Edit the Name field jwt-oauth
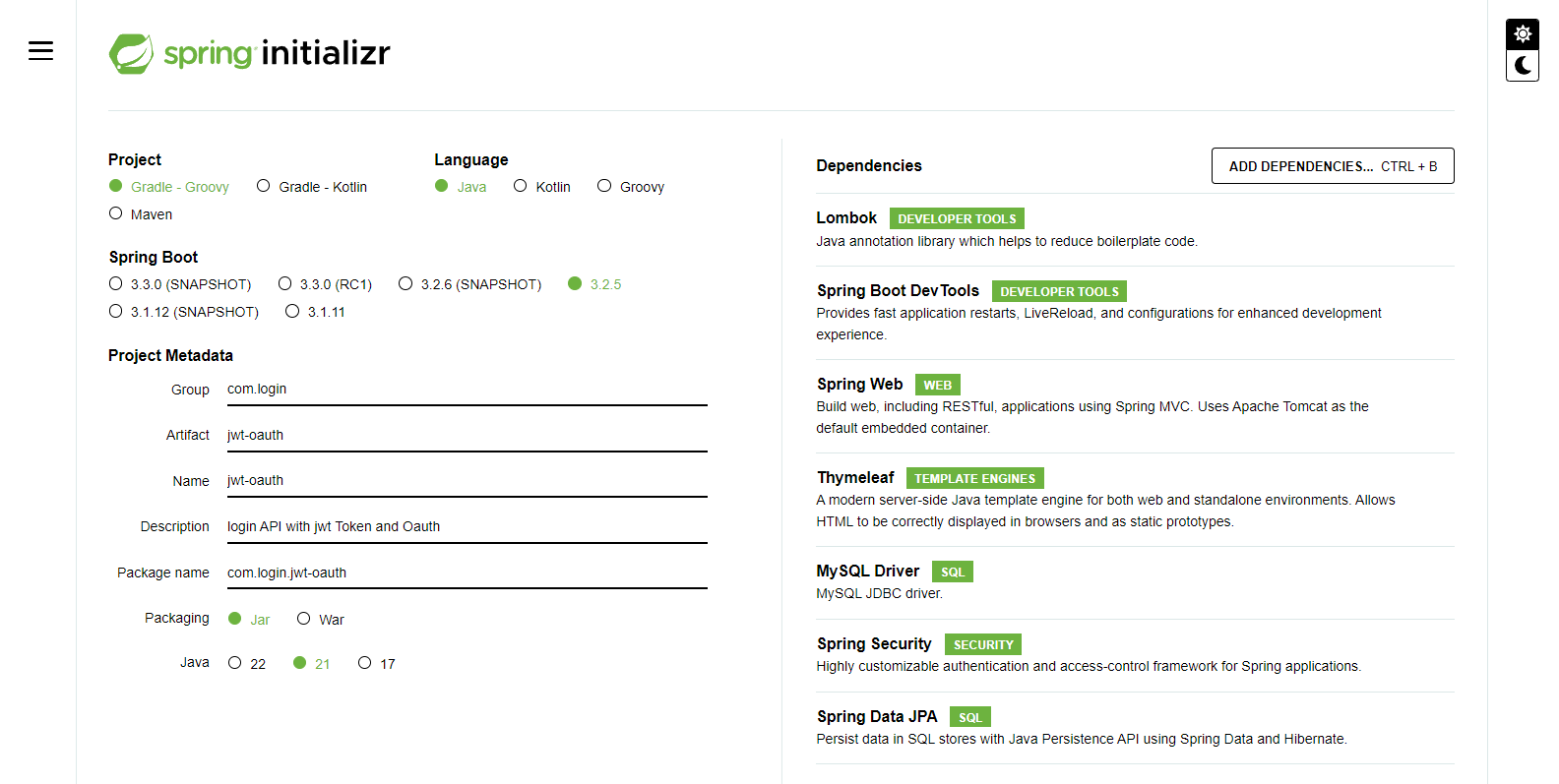 pyautogui.click(x=468, y=481)
